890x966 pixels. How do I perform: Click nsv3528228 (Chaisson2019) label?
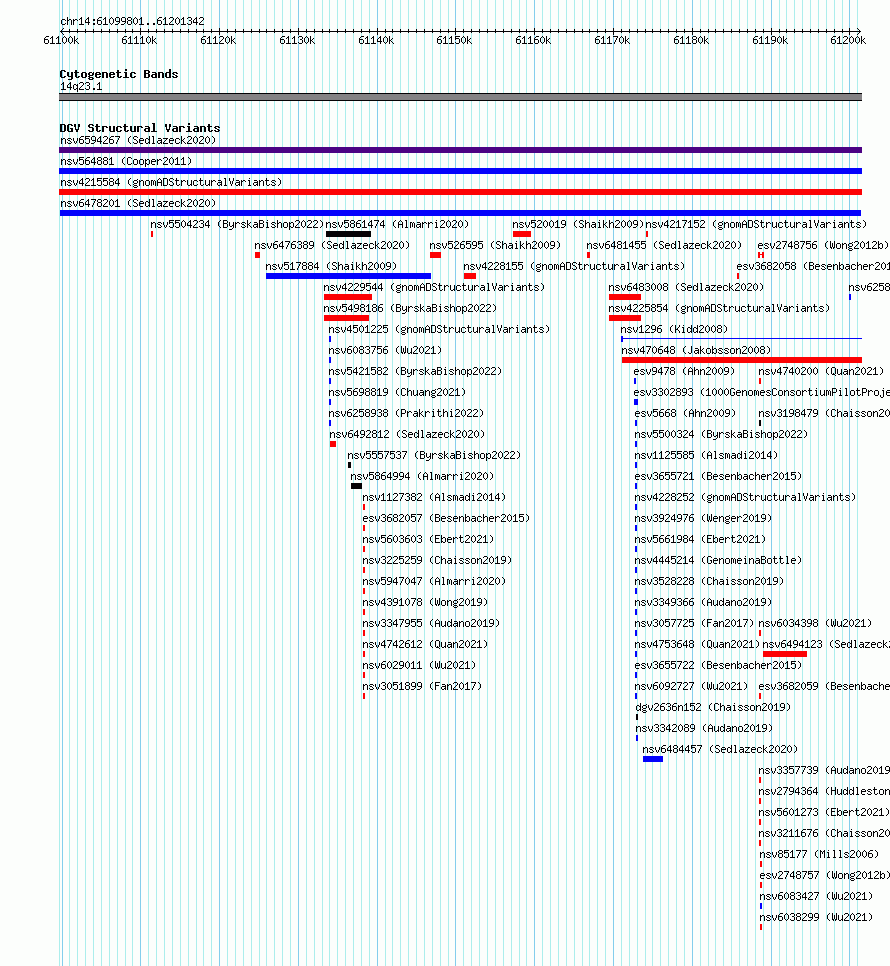pos(710,580)
